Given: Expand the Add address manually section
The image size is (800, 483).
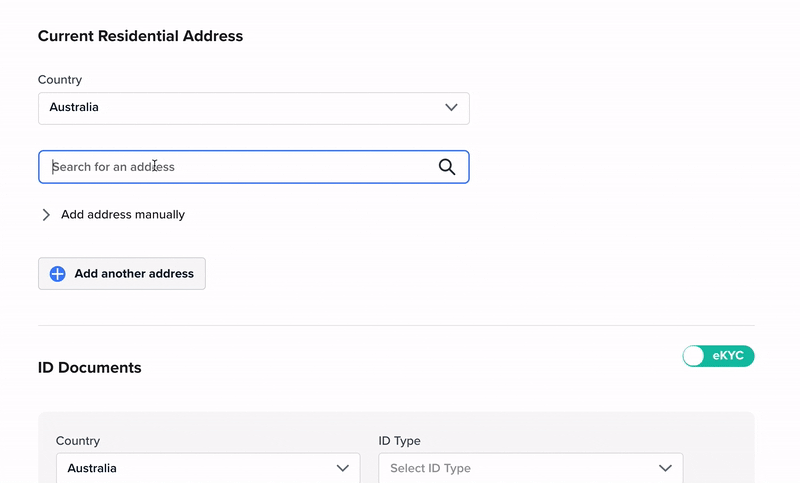Looking at the screenshot, I should coord(123,215).
